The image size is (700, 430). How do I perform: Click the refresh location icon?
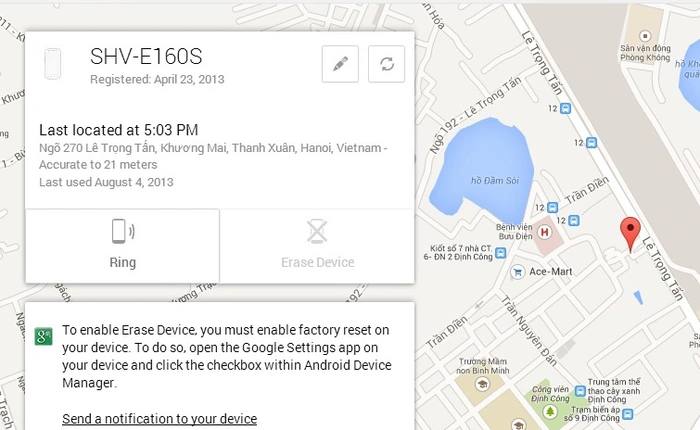pos(386,64)
